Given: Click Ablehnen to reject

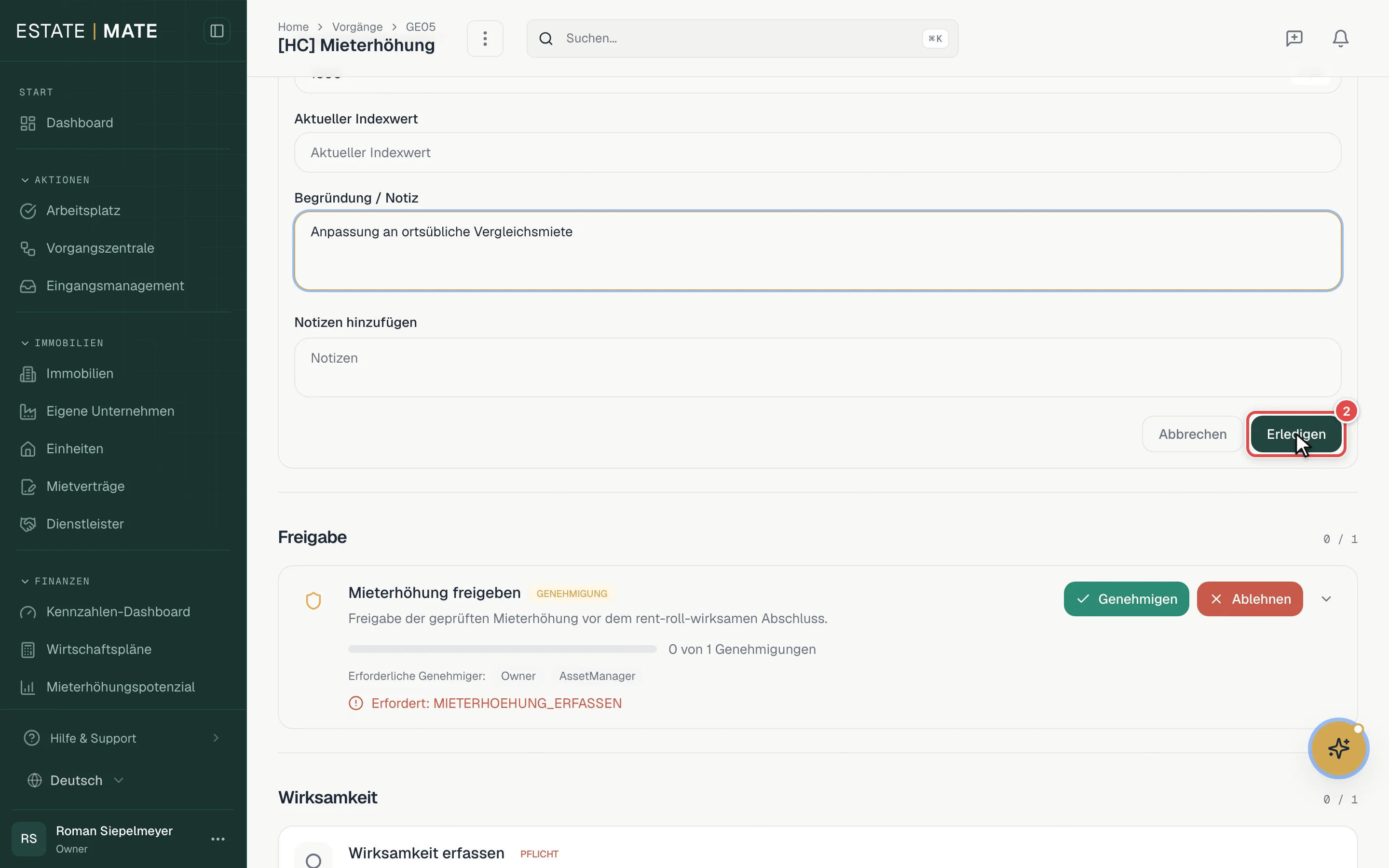Looking at the screenshot, I should [x=1250, y=599].
